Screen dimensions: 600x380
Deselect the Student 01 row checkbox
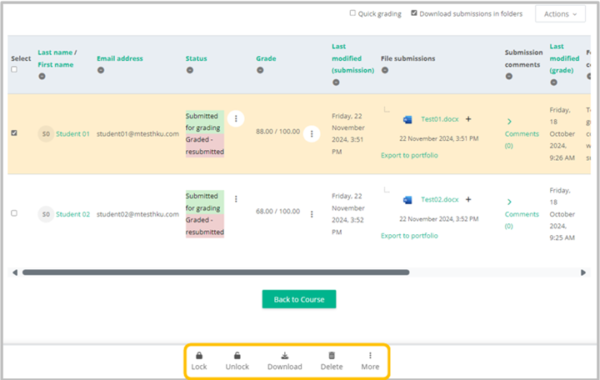point(14,133)
